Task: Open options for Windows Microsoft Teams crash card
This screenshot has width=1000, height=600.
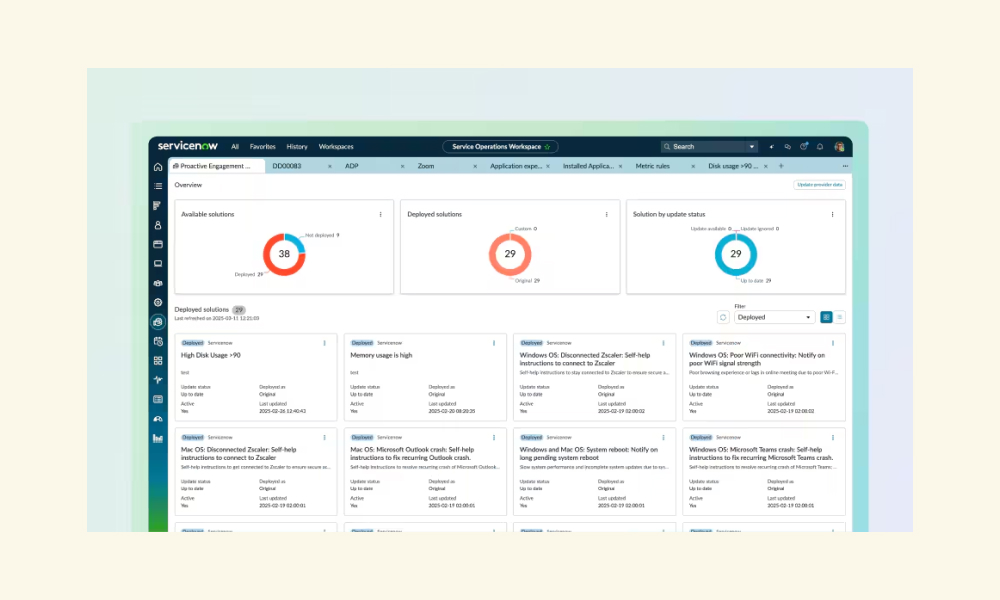Action: [833, 437]
